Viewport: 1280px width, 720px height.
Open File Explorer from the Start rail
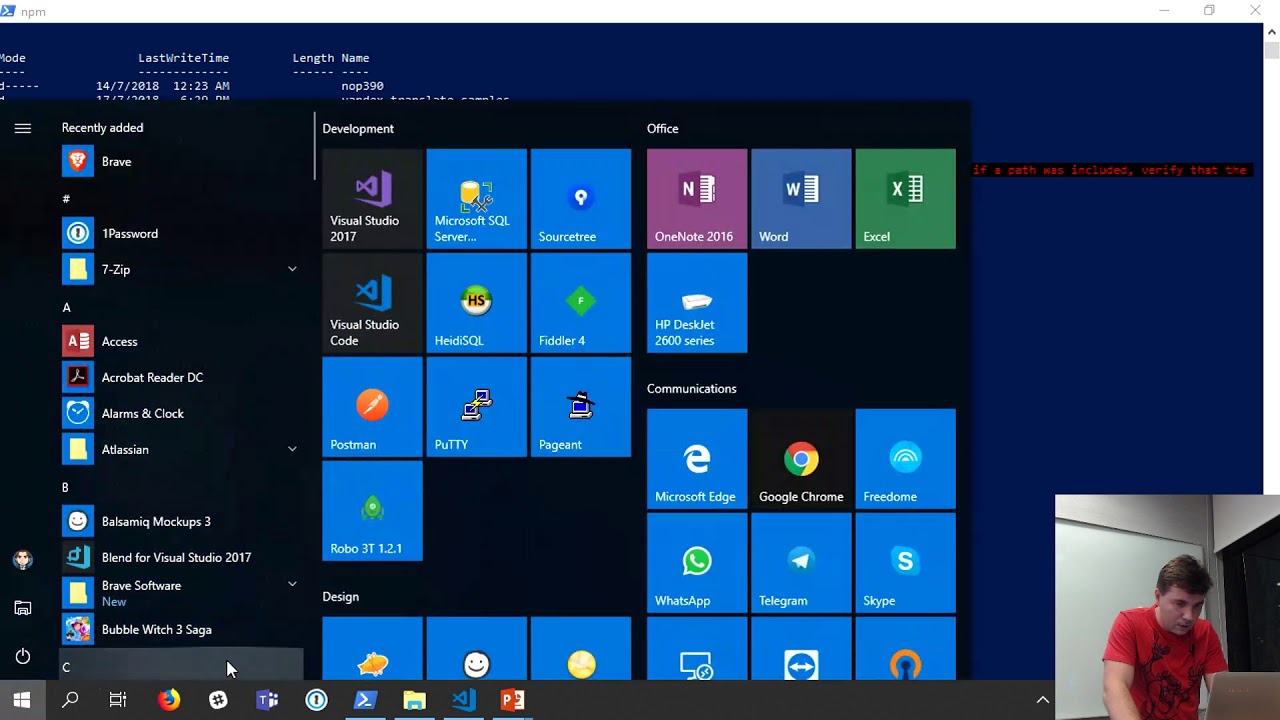pyautogui.click(x=23, y=608)
